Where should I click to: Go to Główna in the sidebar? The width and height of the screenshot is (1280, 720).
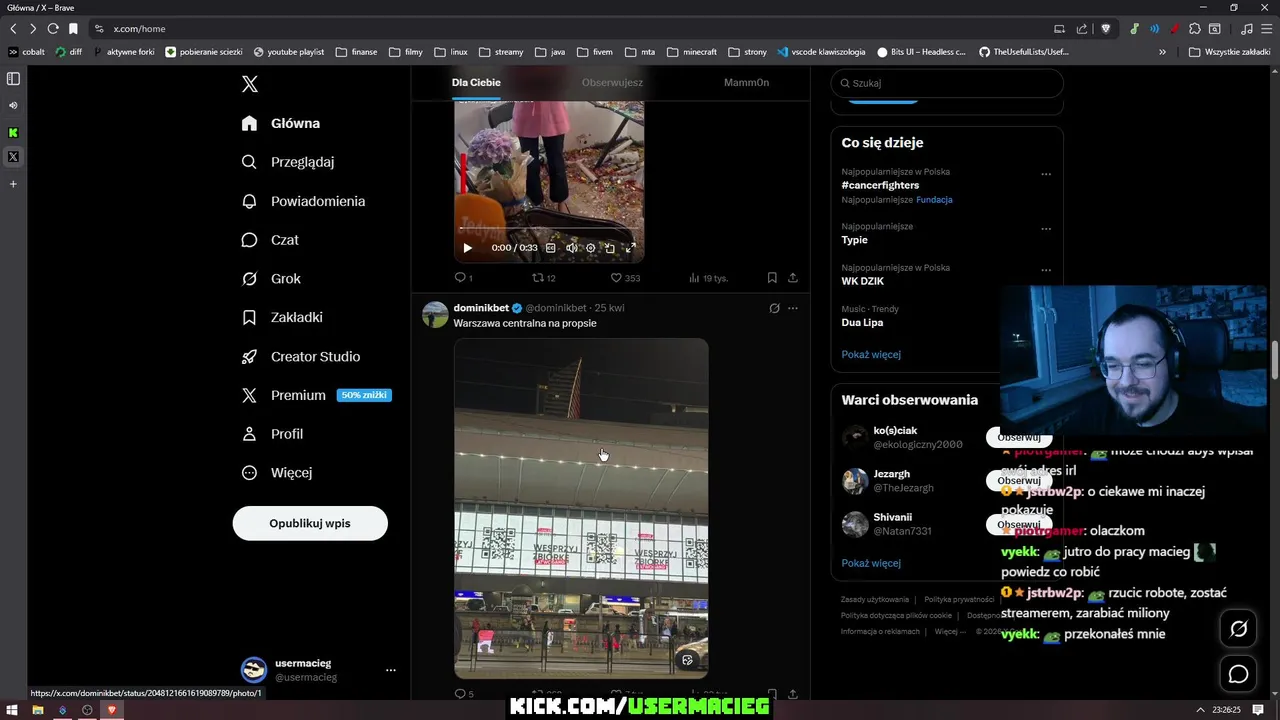281,123
